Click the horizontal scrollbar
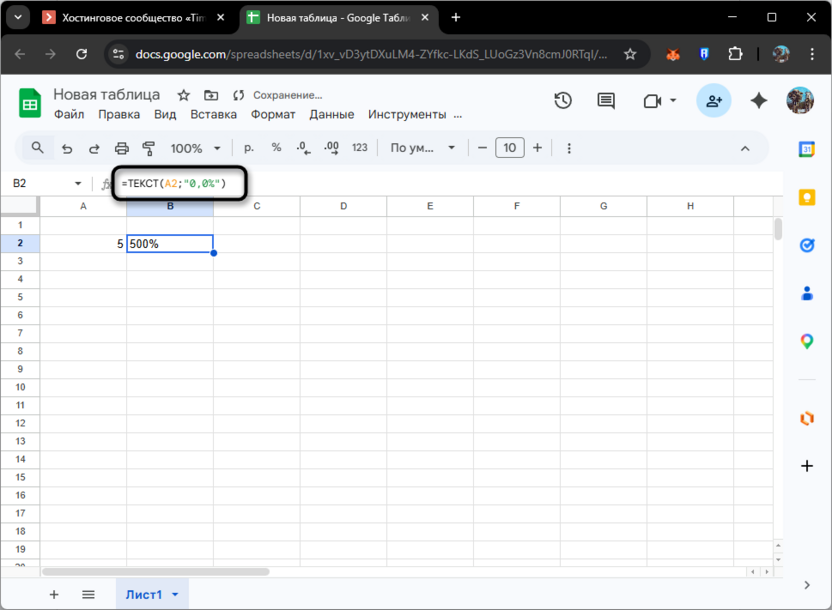 coord(155,572)
